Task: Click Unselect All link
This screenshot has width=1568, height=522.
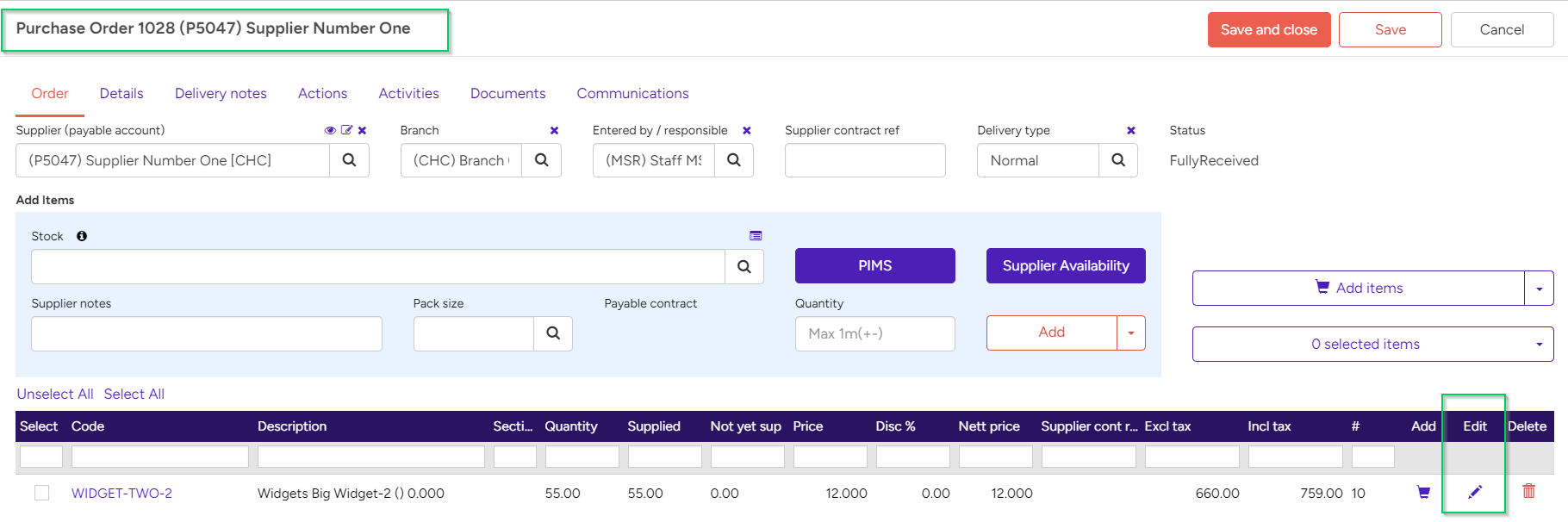Action: (x=55, y=394)
